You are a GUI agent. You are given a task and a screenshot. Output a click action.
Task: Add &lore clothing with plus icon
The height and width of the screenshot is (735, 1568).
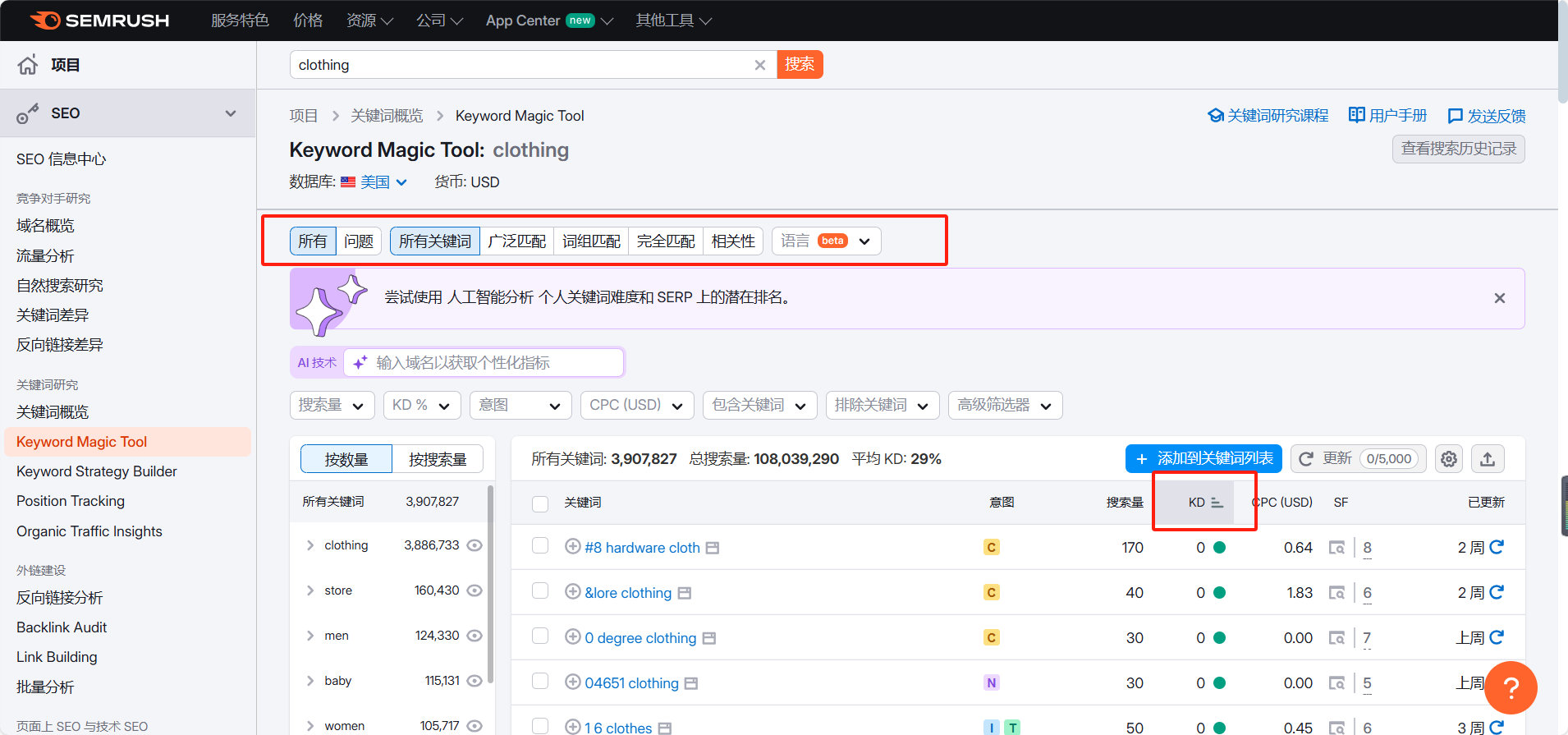tap(573, 591)
